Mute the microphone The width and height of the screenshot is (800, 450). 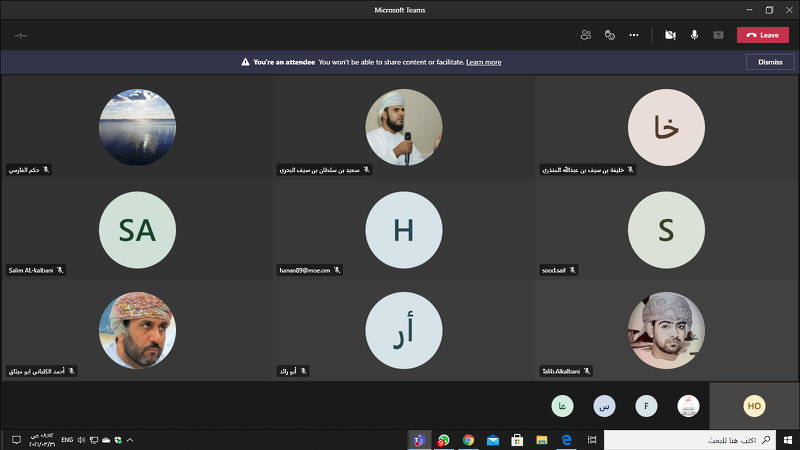[694, 35]
